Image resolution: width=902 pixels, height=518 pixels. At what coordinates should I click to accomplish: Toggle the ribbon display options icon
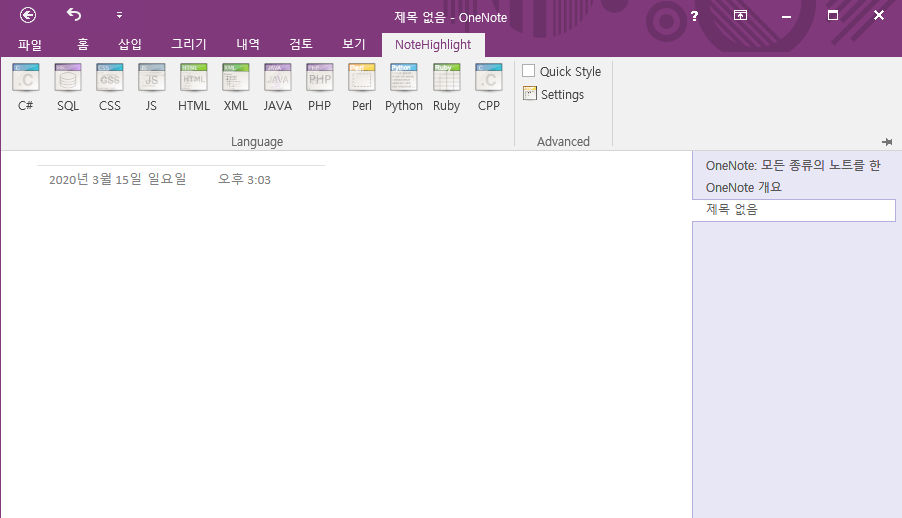tap(740, 16)
